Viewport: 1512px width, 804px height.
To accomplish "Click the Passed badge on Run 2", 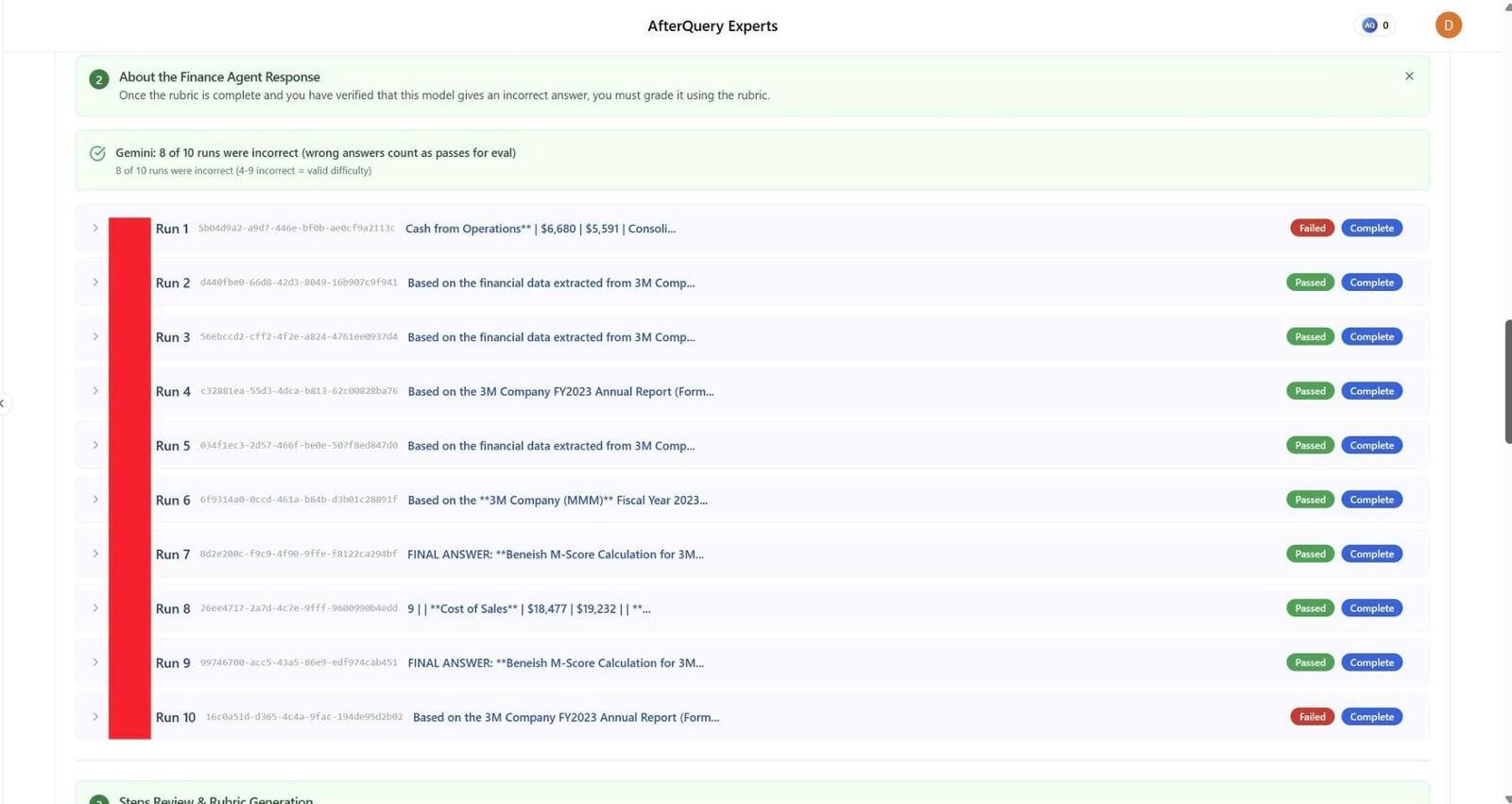I will click(1310, 282).
